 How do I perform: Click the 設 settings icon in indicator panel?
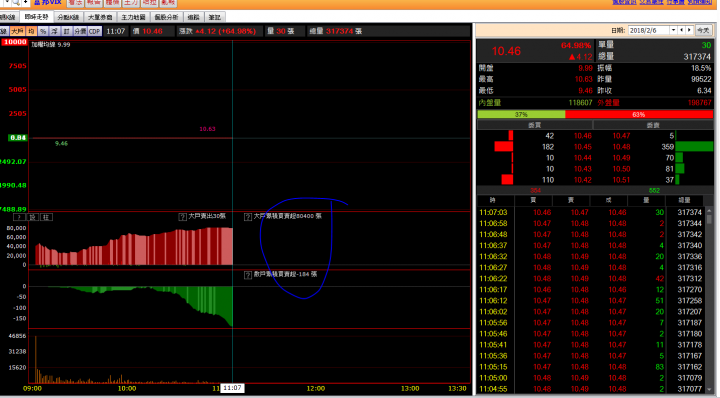click(x=33, y=217)
